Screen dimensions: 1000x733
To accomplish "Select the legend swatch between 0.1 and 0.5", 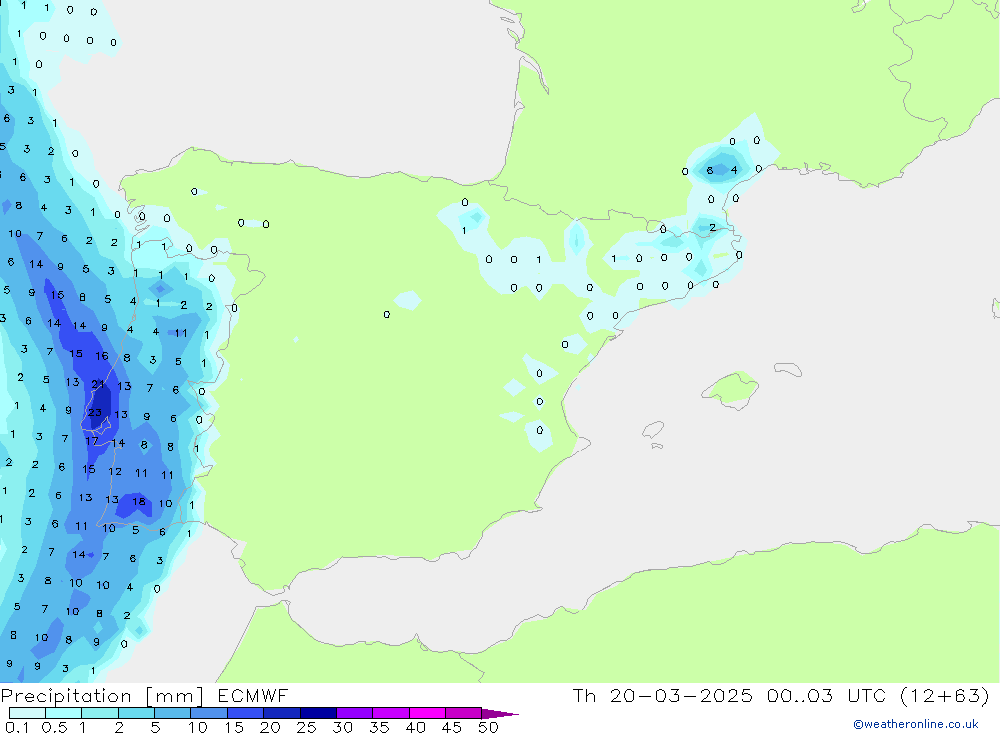I will (x=27, y=713).
